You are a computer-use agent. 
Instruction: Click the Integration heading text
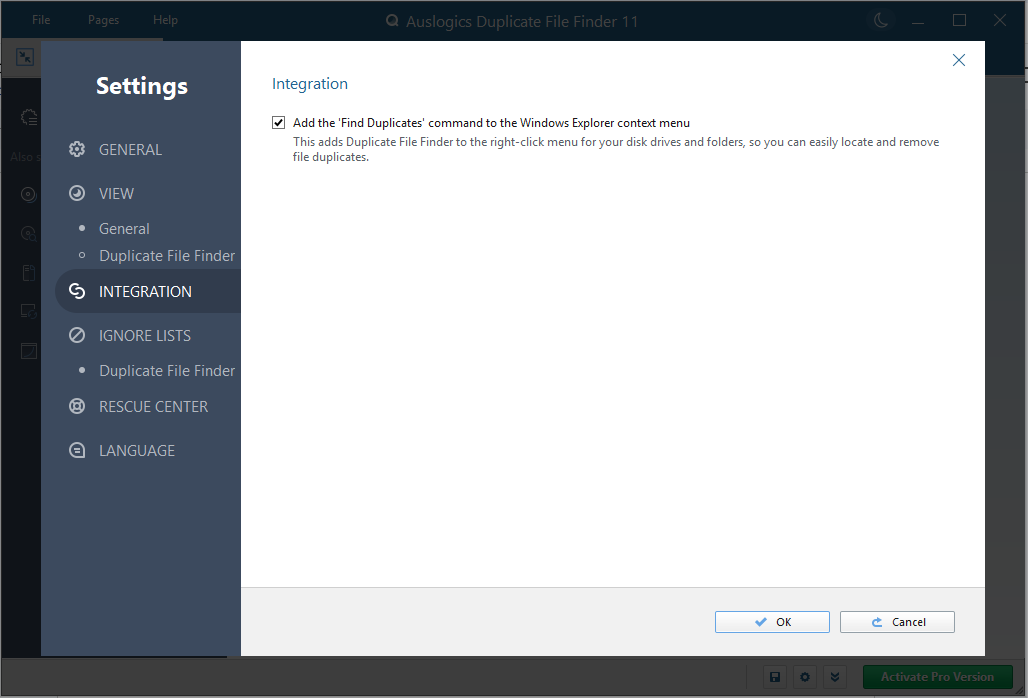[x=310, y=84]
